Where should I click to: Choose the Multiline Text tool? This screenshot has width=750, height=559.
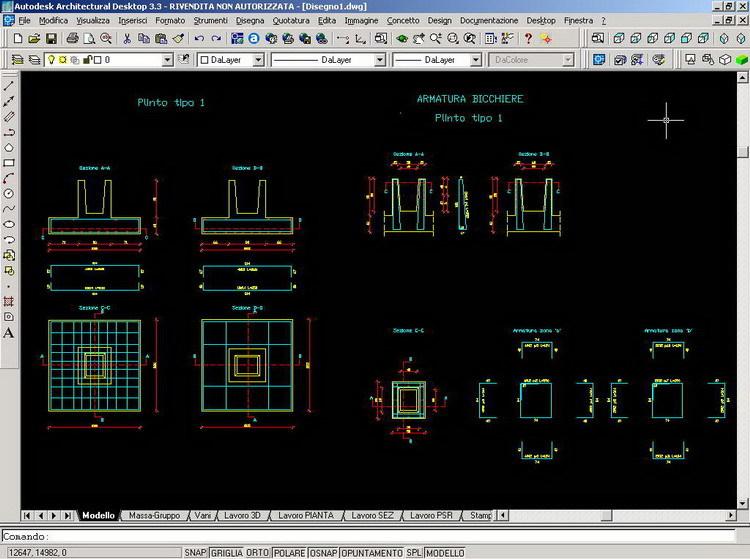pyautogui.click(x=9, y=332)
